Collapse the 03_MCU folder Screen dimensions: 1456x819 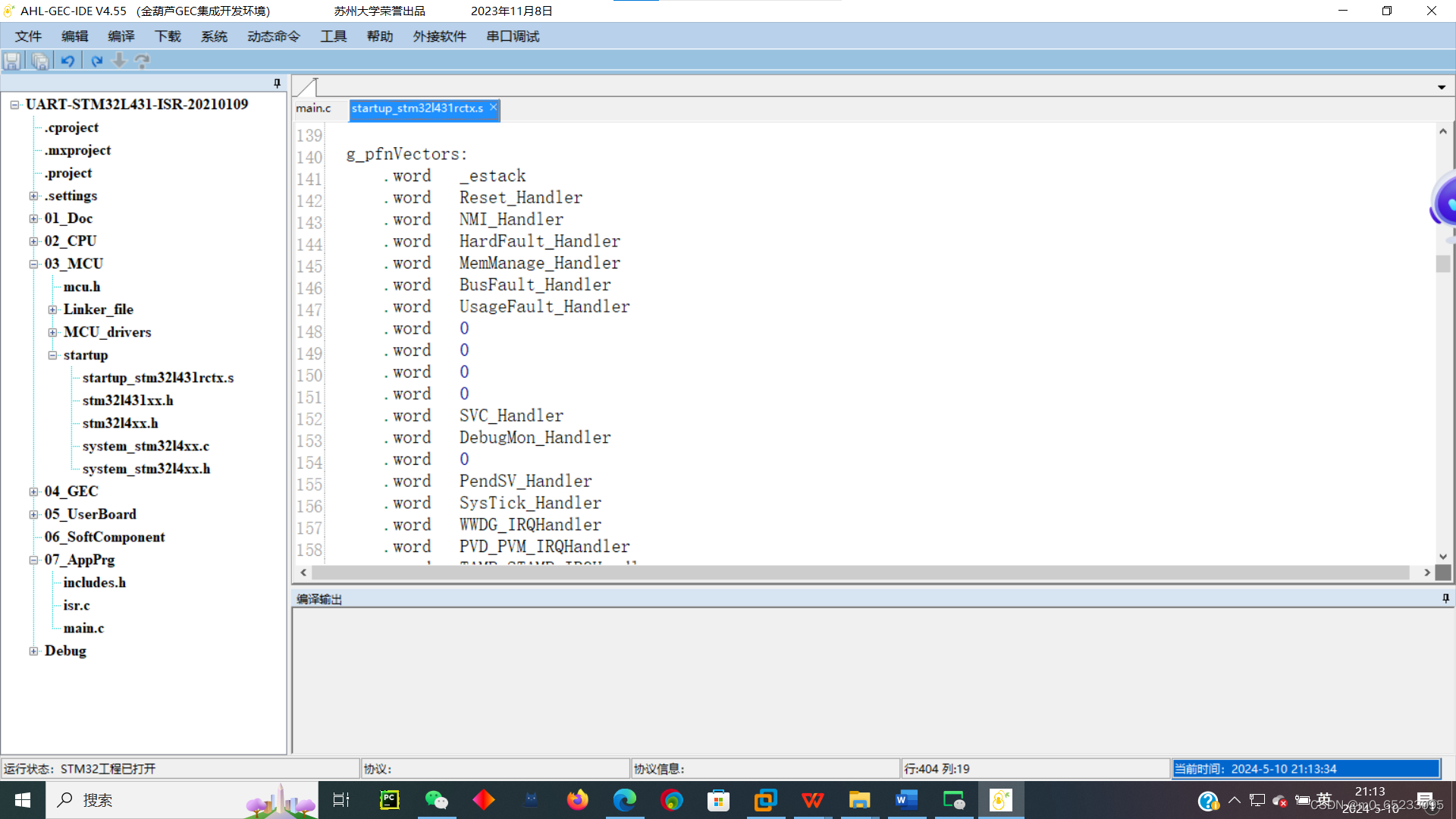(x=33, y=264)
